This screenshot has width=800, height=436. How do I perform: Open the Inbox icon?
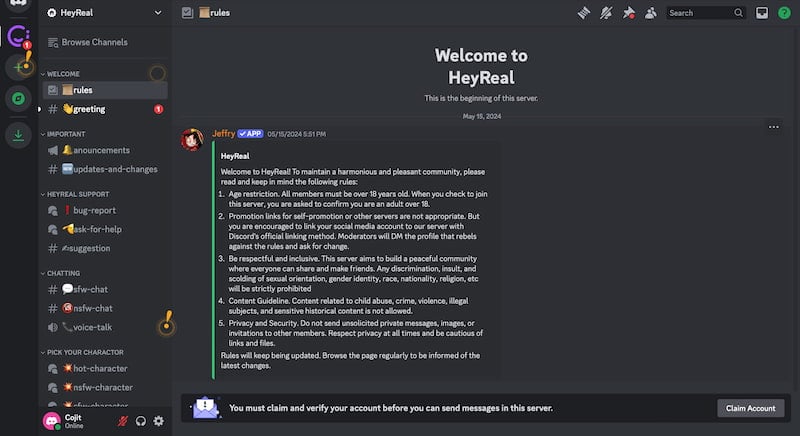(x=762, y=13)
